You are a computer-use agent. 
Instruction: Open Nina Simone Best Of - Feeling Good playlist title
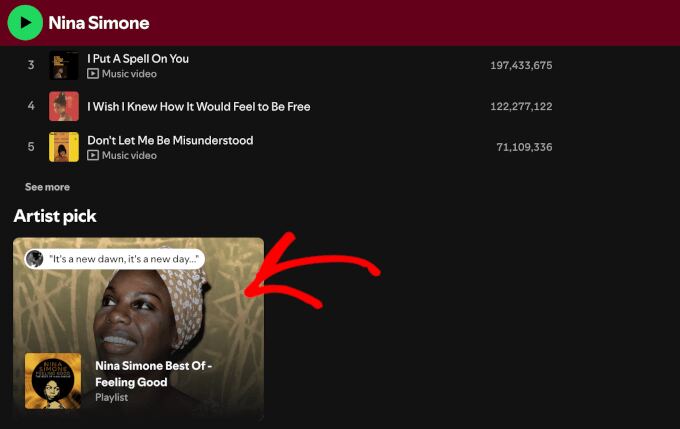(x=153, y=373)
